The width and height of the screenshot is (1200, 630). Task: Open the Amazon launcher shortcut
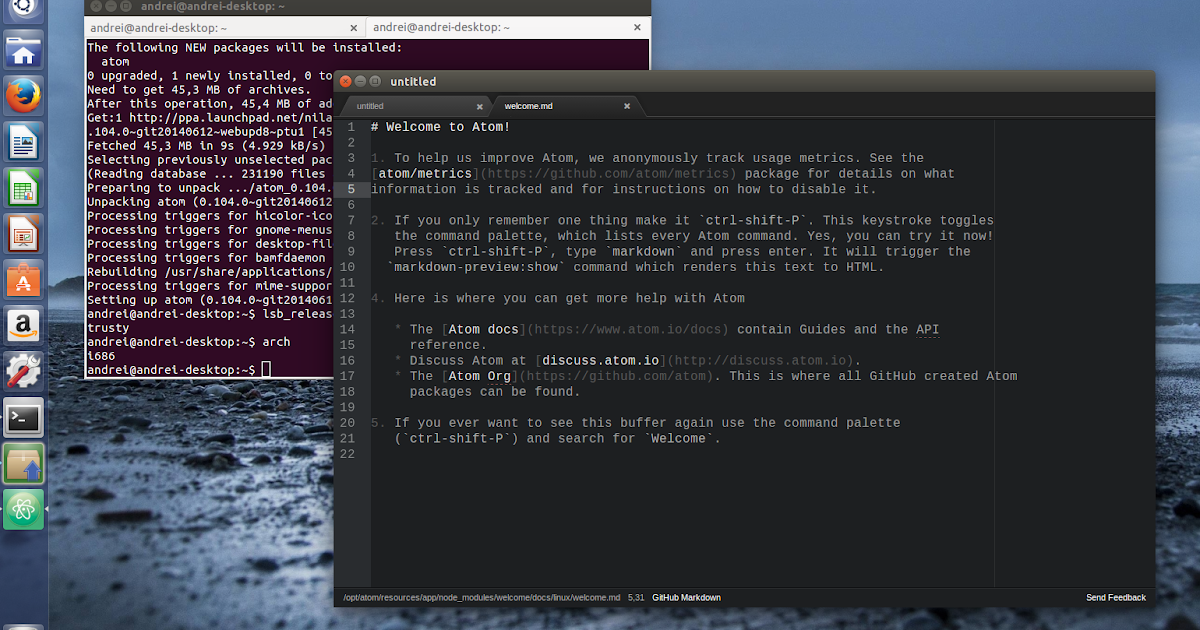click(22, 325)
